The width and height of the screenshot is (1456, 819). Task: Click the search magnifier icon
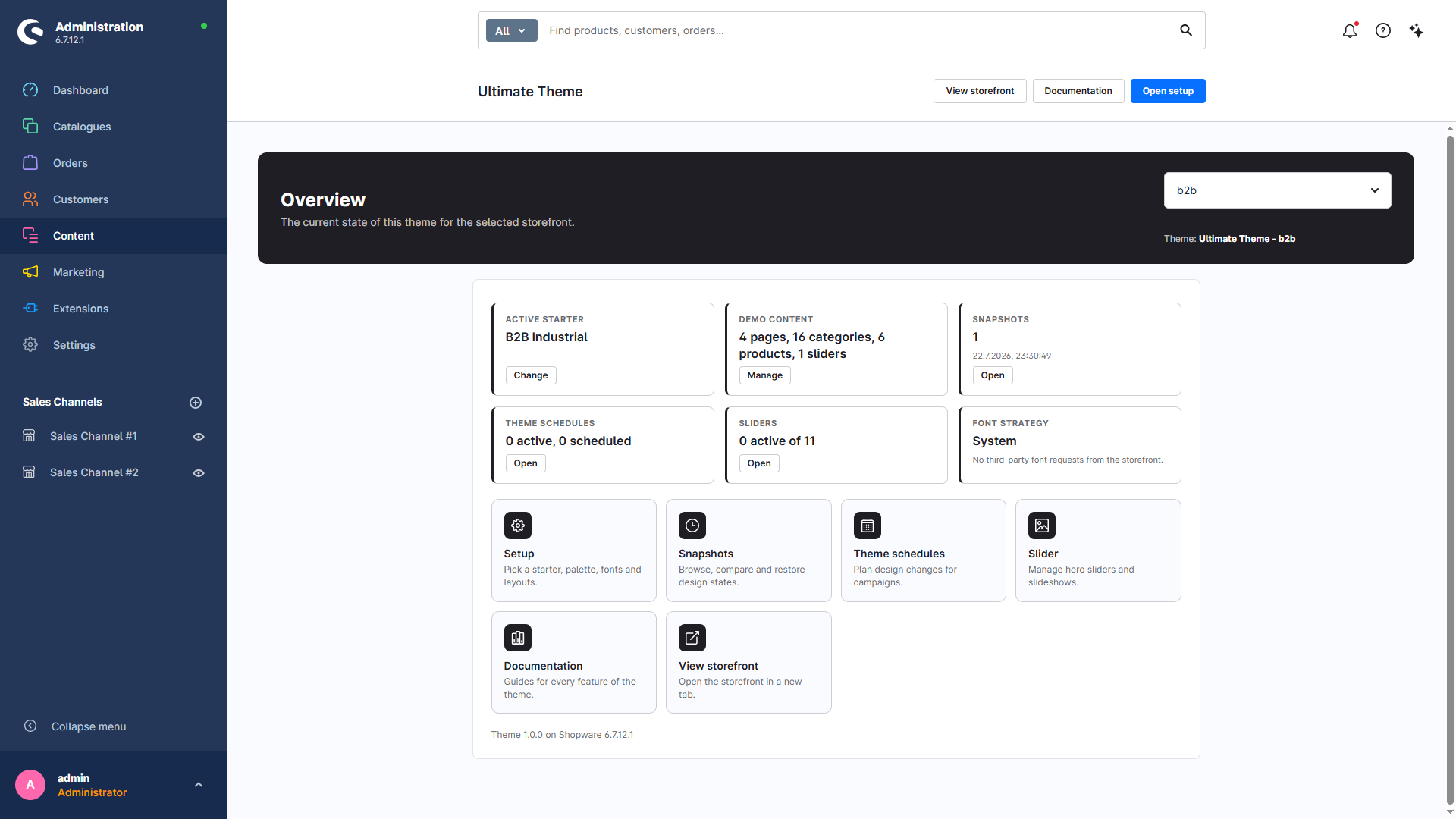(1186, 30)
